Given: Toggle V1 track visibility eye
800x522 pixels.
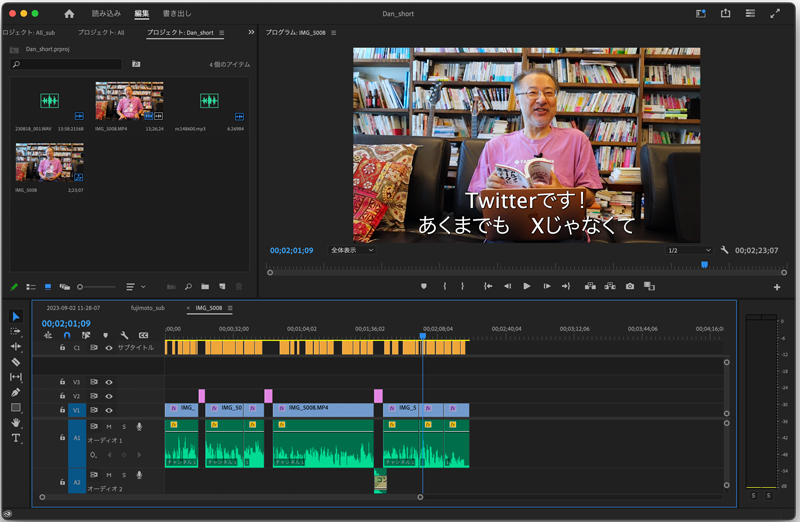Looking at the screenshot, I should (109, 410).
